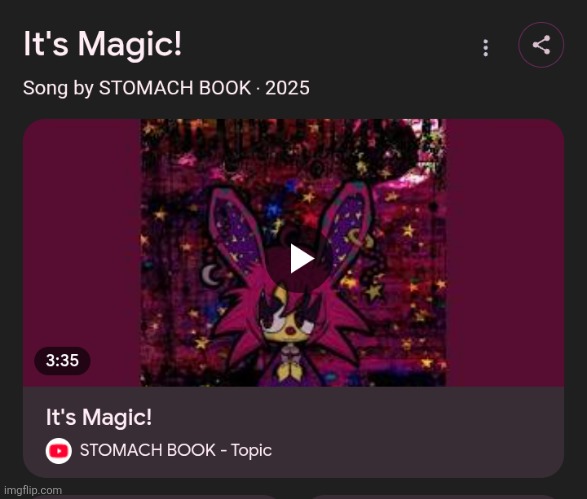Open the three-dot more options menu

coord(486,48)
